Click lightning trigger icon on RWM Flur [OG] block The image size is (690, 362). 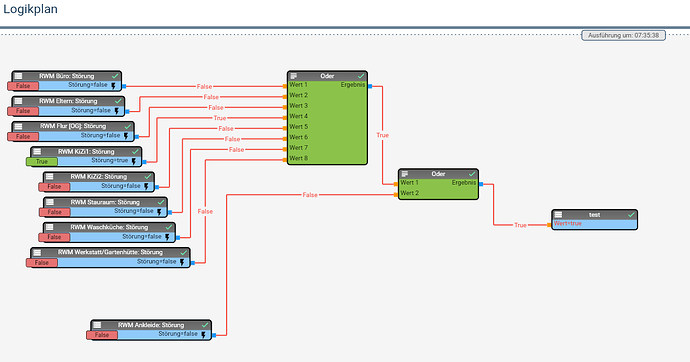pos(126,136)
